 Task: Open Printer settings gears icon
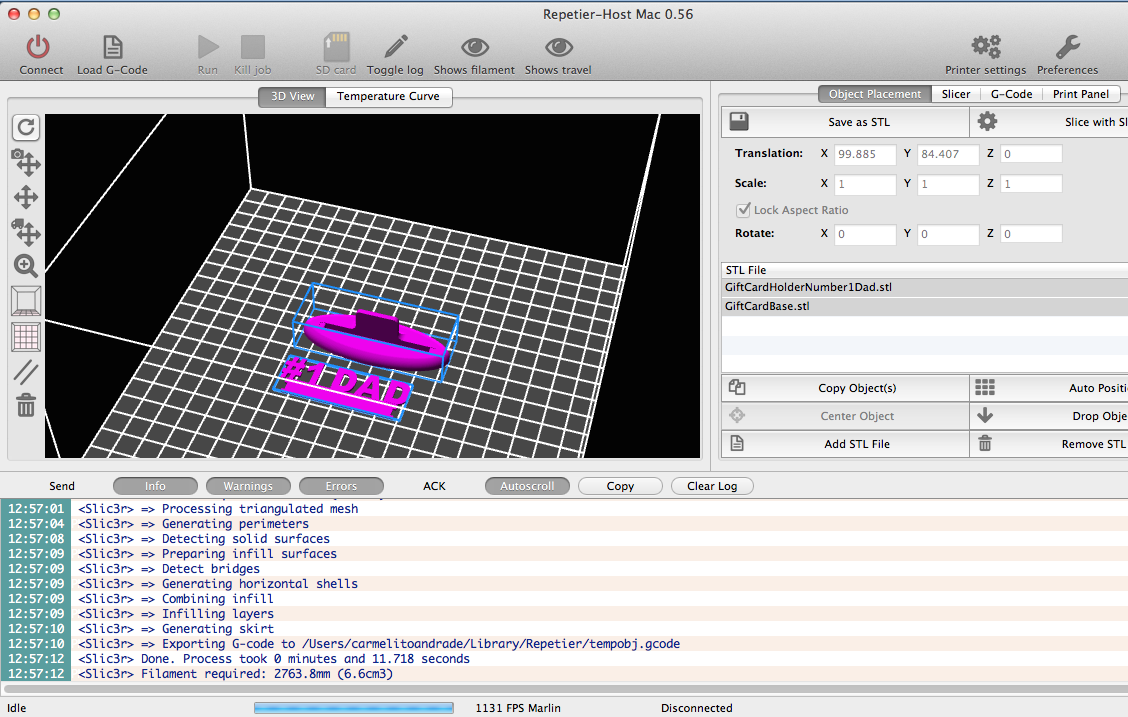pos(986,47)
